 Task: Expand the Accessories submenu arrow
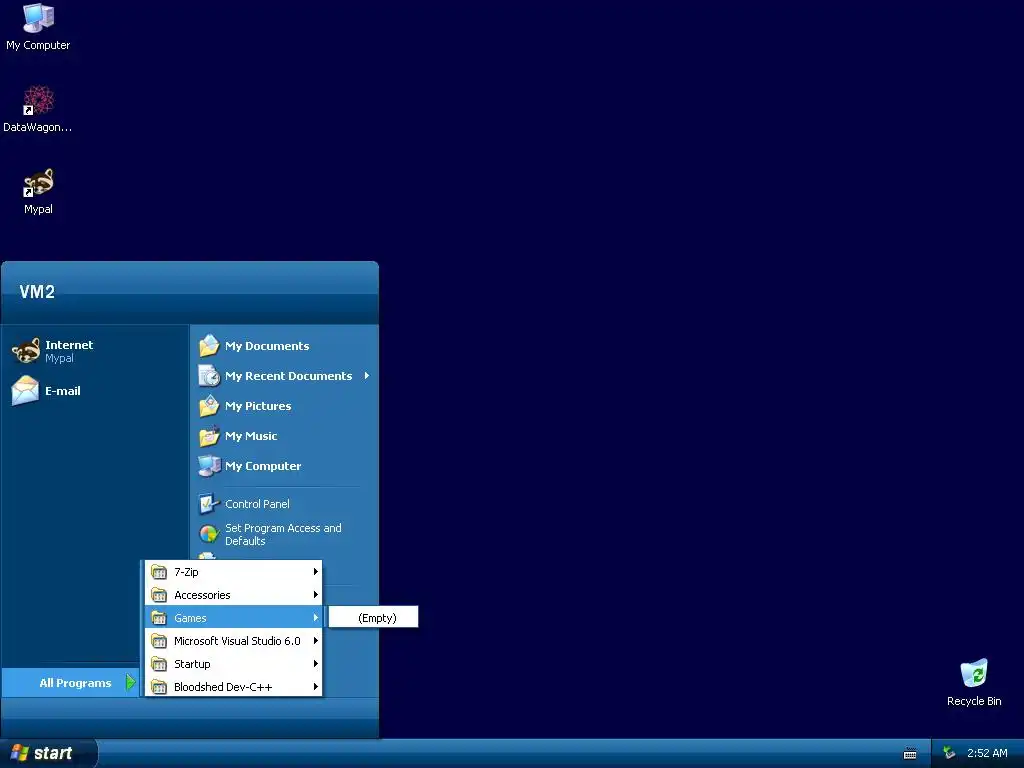pyautogui.click(x=315, y=594)
